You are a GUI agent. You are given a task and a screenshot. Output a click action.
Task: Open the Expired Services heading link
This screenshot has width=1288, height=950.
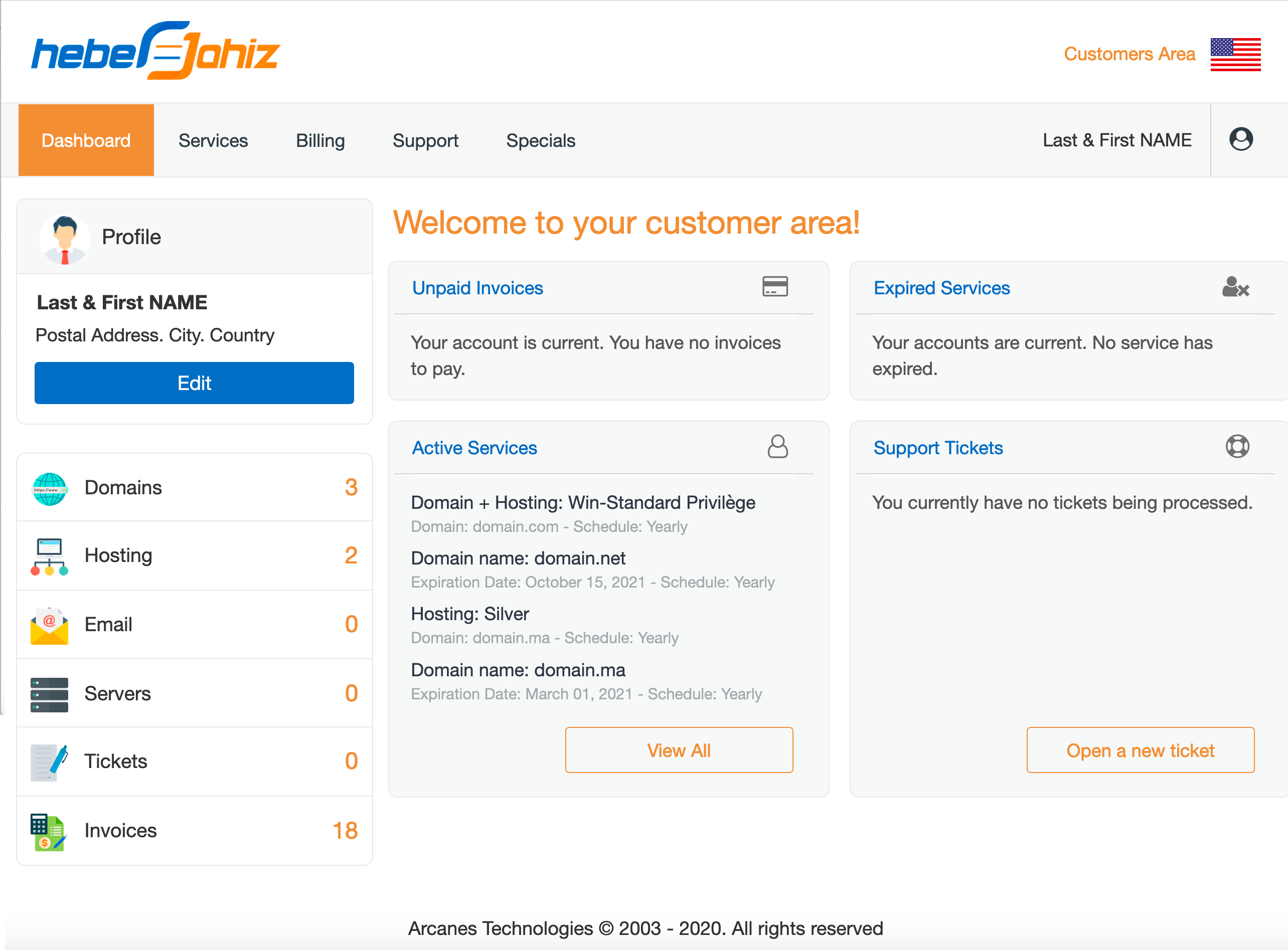coord(942,288)
